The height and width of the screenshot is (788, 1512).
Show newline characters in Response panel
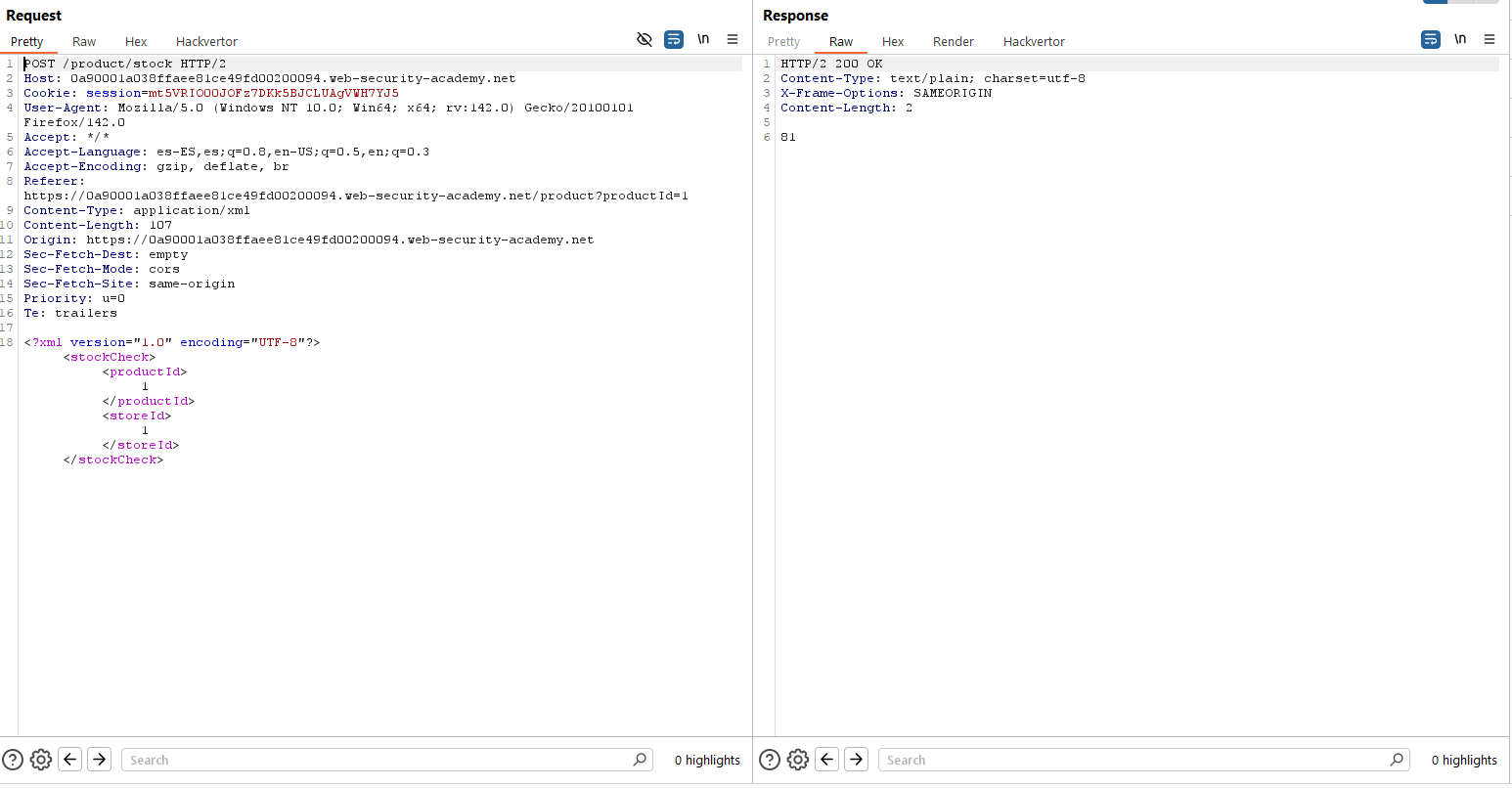(x=1460, y=40)
